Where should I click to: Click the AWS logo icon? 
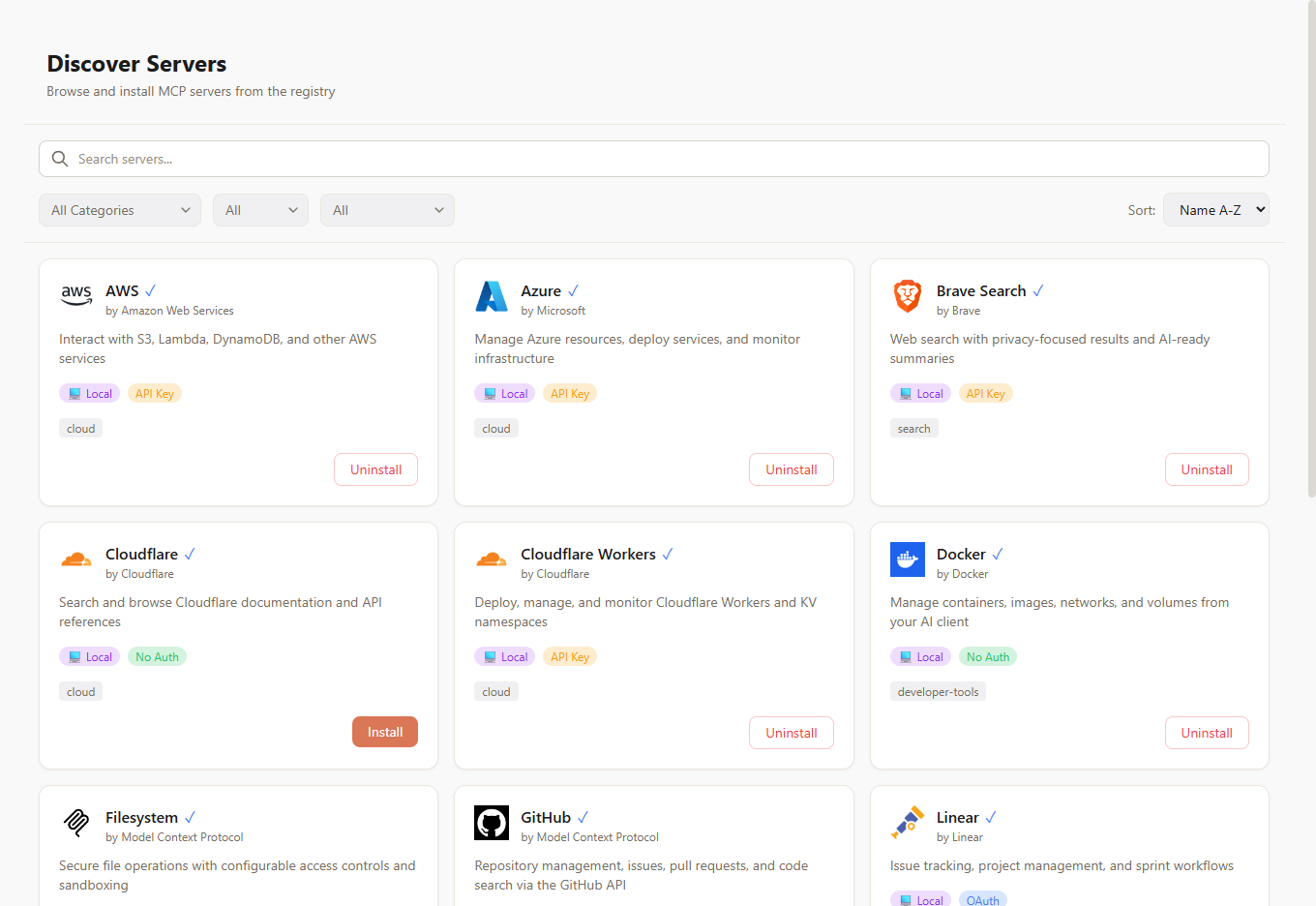(75, 295)
